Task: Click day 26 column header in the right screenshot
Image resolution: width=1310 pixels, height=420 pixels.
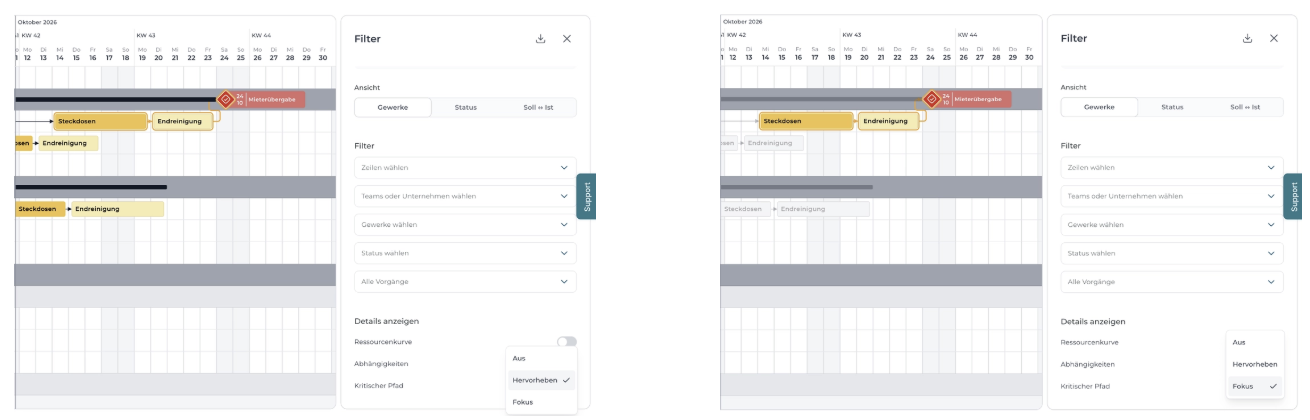Action: coord(963,54)
